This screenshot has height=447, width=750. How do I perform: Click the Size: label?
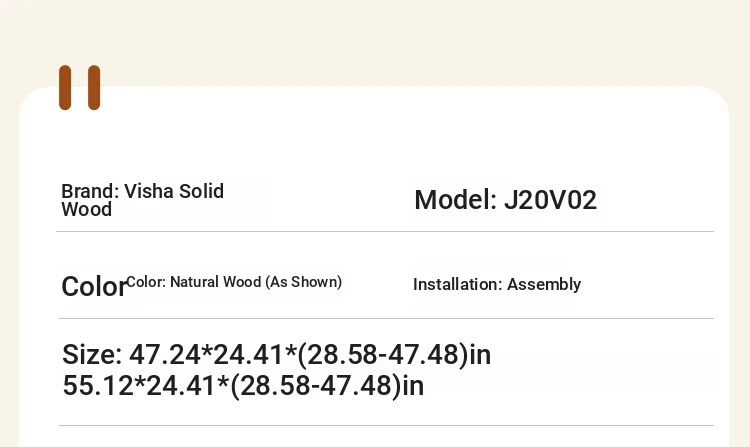point(92,355)
